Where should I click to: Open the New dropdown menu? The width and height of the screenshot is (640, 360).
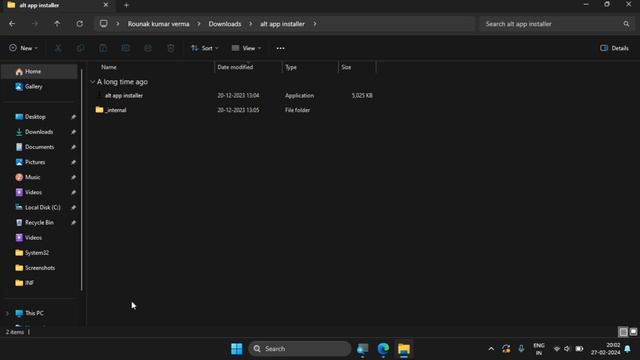[x=23, y=48]
